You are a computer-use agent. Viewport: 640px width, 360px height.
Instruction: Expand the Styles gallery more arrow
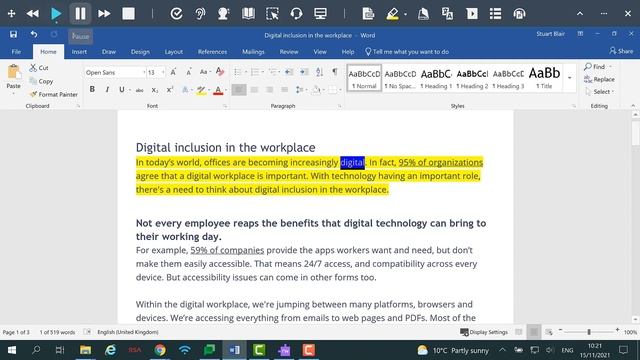point(569,78)
